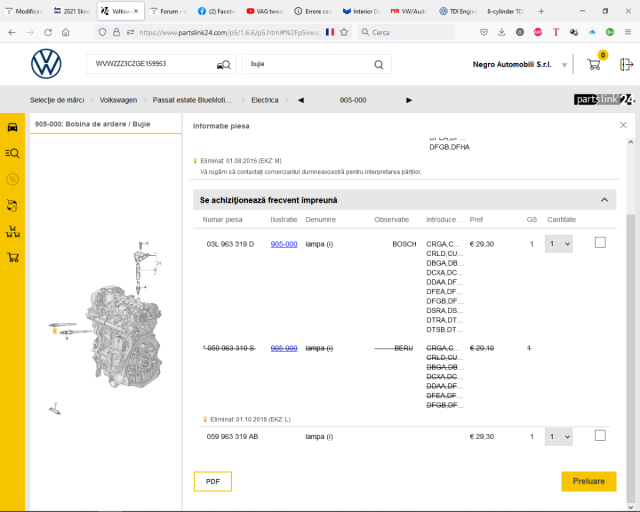Click the browser home icon
The image size is (640, 512).
(66, 32)
